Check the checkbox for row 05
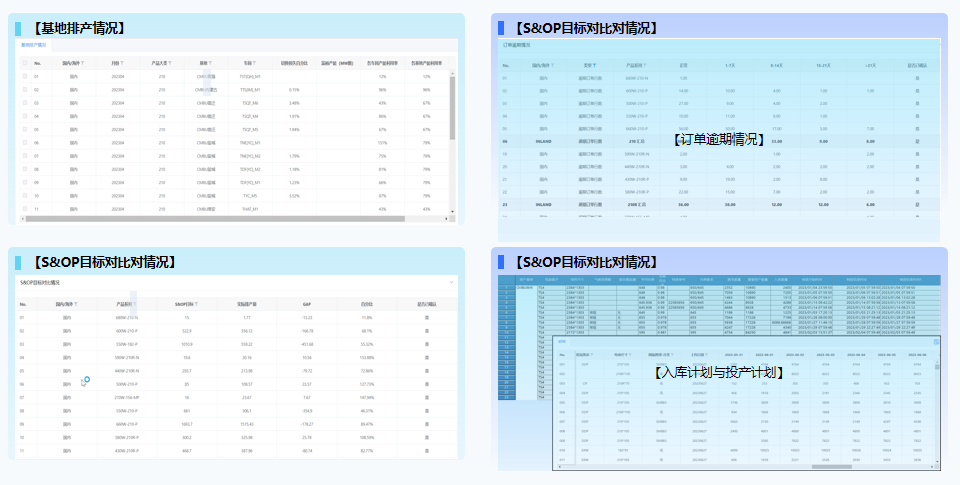 click(24, 129)
